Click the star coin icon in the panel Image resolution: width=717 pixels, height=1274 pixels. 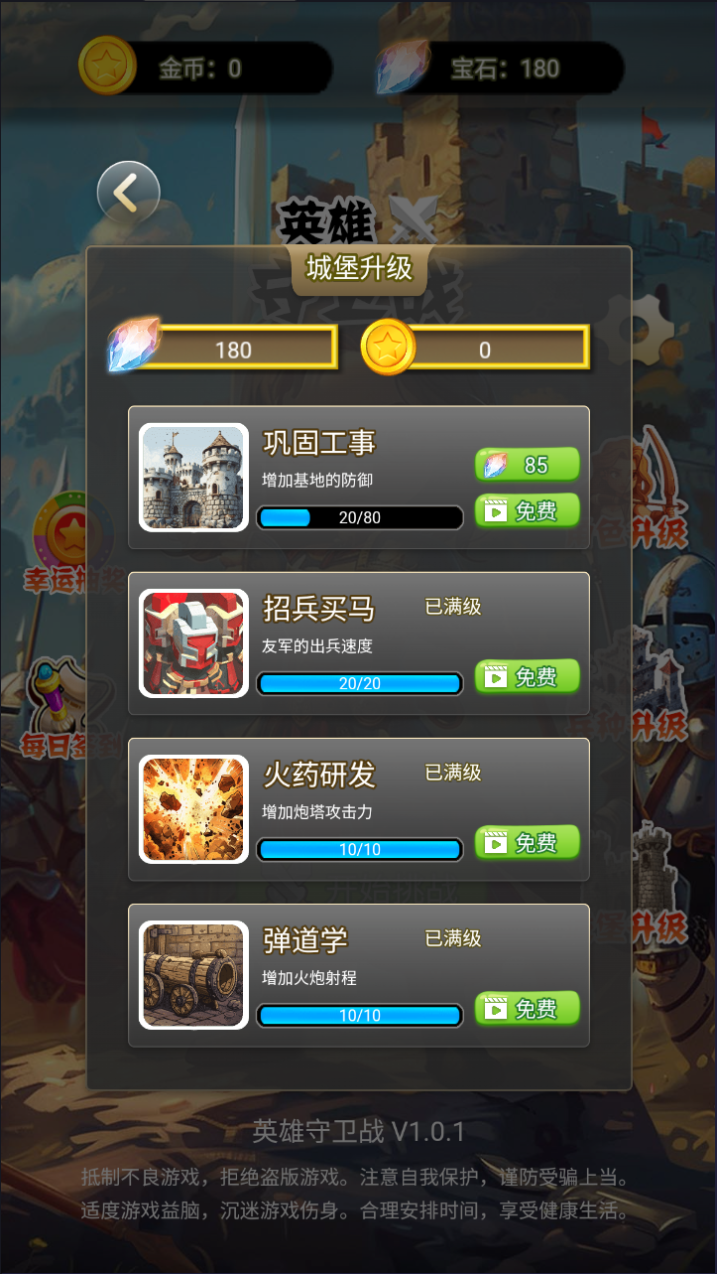[388, 348]
